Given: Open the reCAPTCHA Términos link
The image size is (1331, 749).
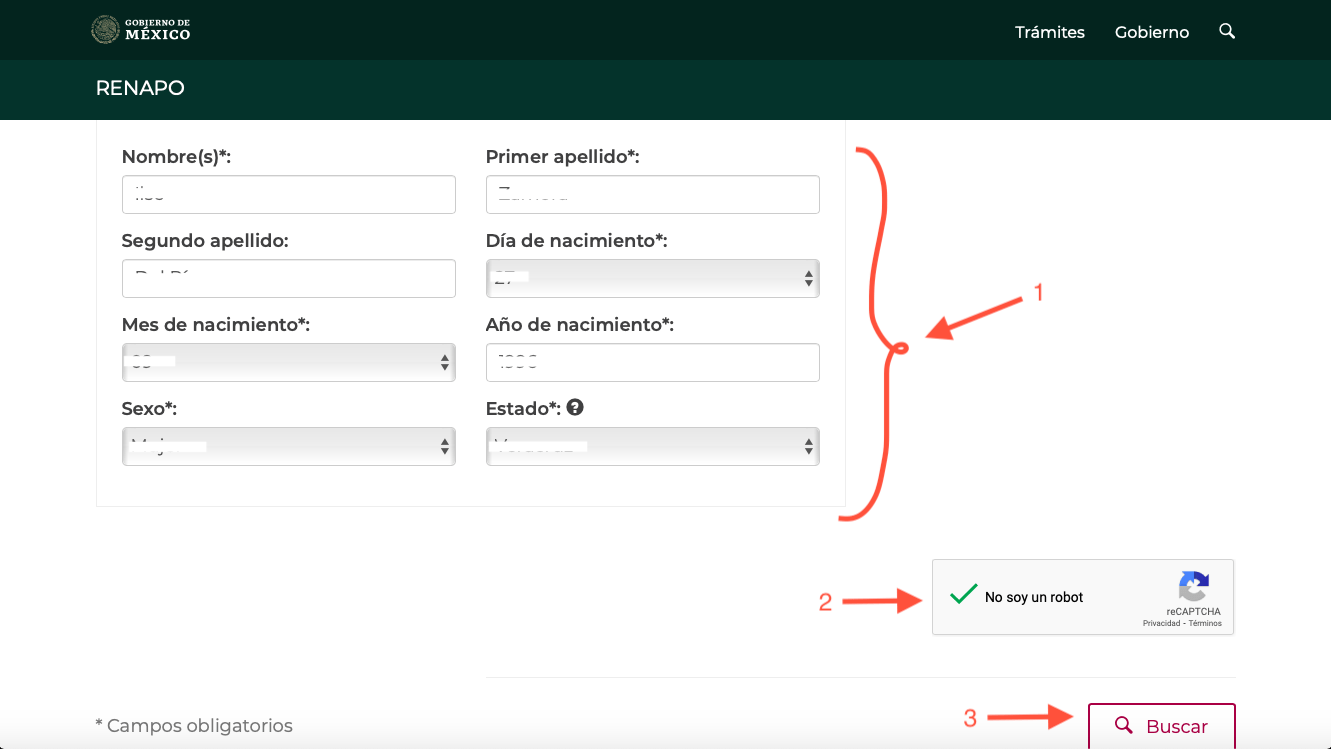Looking at the screenshot, I should coord(1205,623).
